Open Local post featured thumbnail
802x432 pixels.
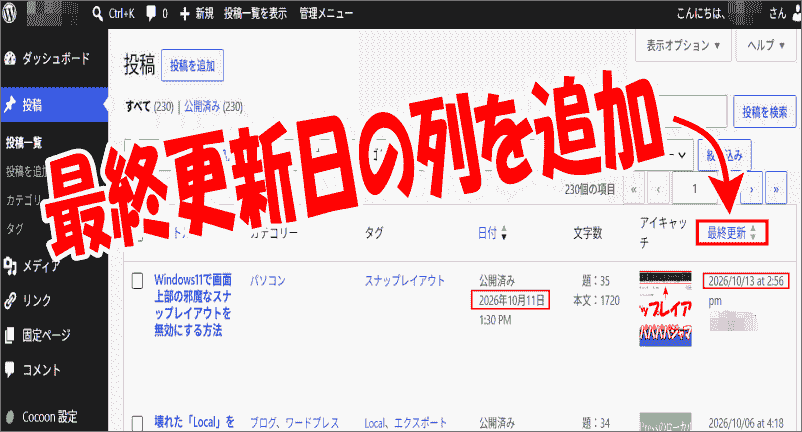[665, 422]
